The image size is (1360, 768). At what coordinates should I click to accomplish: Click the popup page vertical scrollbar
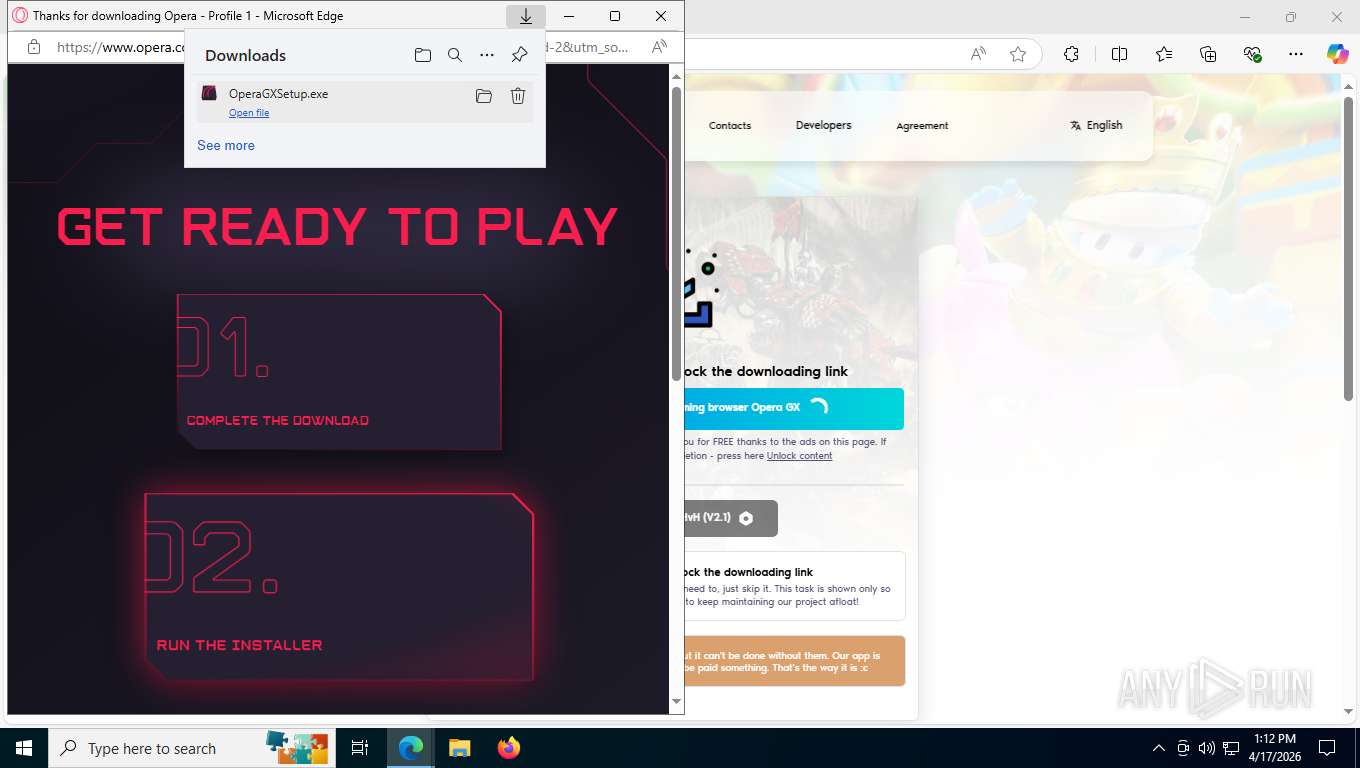pos(676,232)
